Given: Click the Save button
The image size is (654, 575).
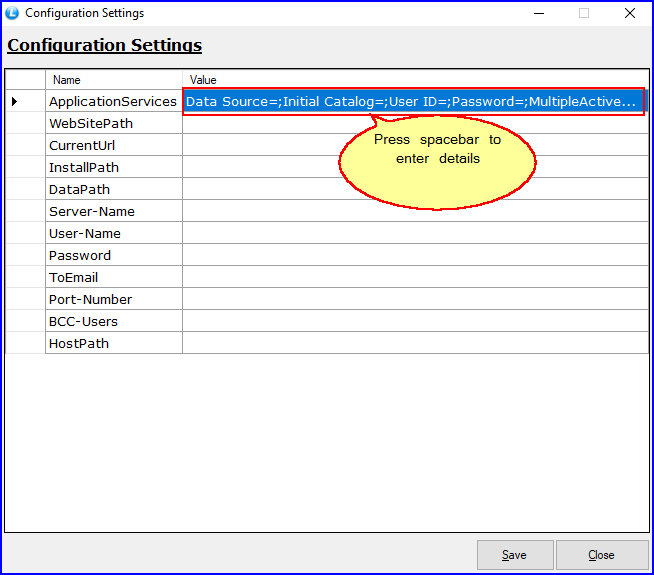Looking at the screenshot, I should 515,555.
